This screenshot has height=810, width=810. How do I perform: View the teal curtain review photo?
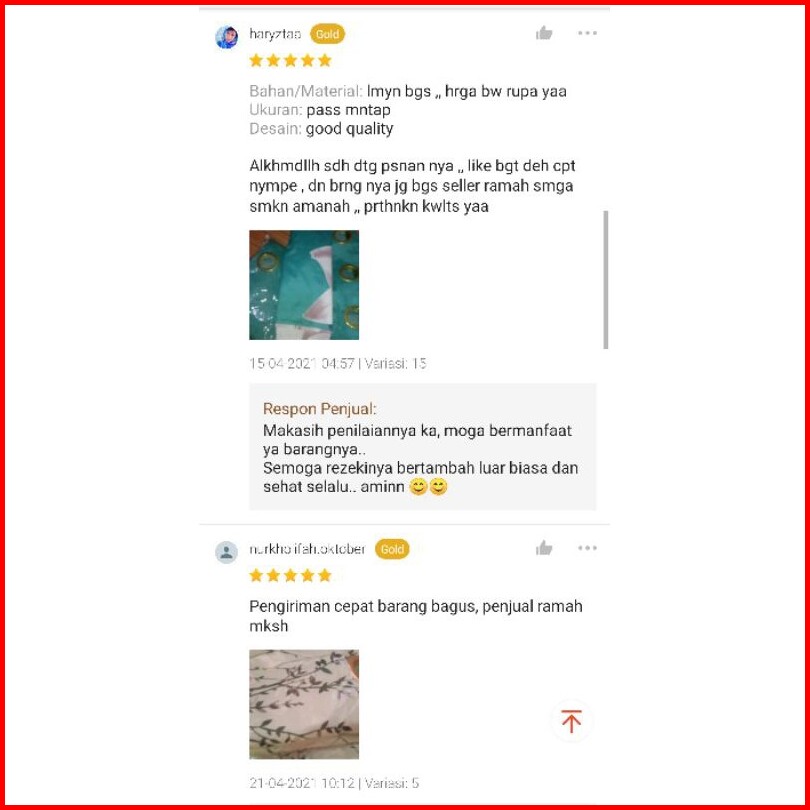(304, 285)
